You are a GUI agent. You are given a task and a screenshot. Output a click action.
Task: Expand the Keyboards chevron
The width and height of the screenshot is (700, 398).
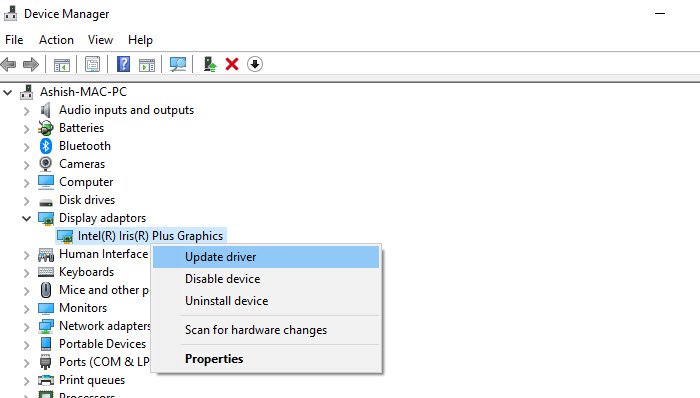[x=26, y=273]
